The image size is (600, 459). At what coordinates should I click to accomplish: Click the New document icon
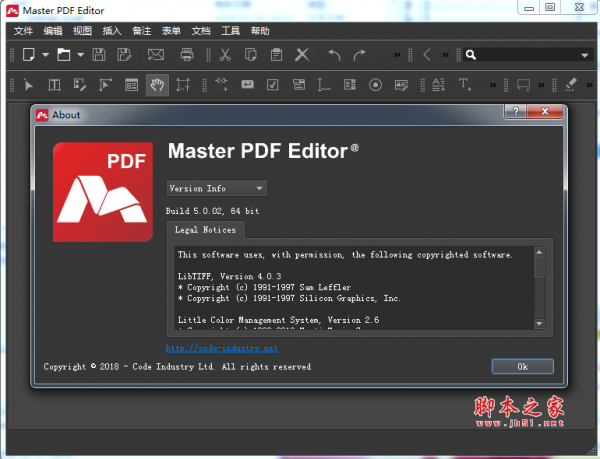[x=29, y=55]
